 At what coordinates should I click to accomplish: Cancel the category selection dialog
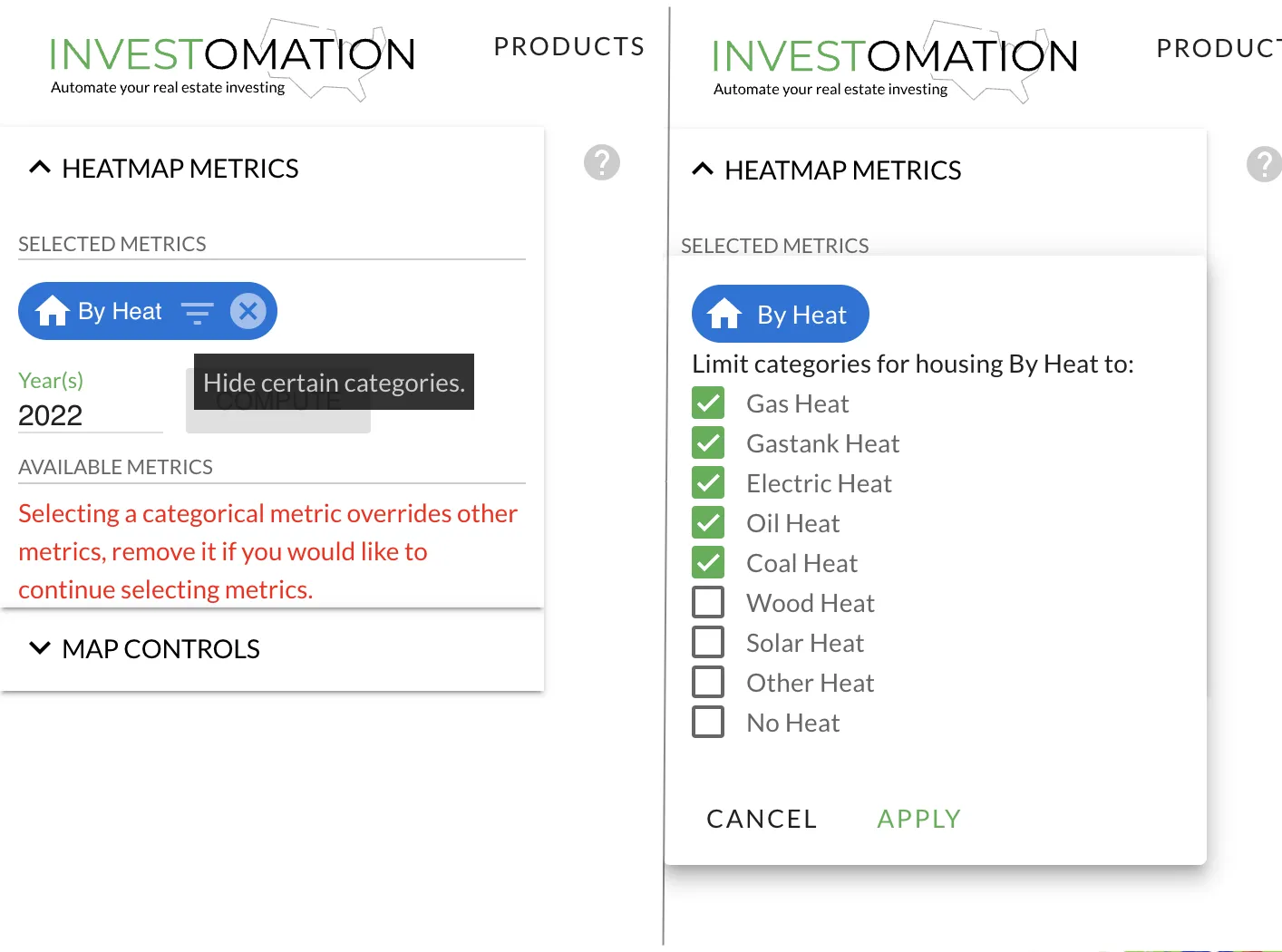coord(761,818)
